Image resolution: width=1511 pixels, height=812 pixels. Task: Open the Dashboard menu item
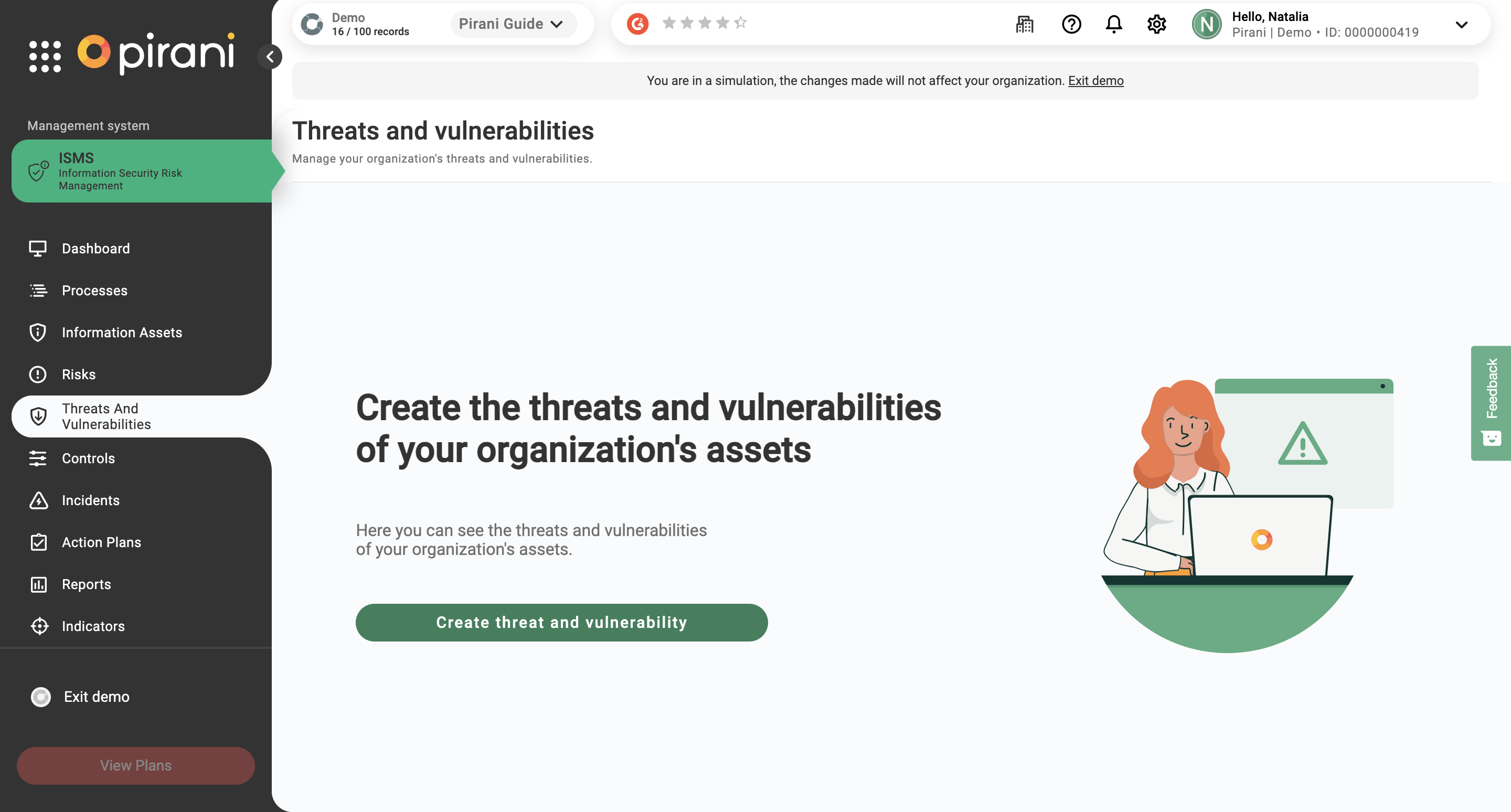click(x=95, y=249)
